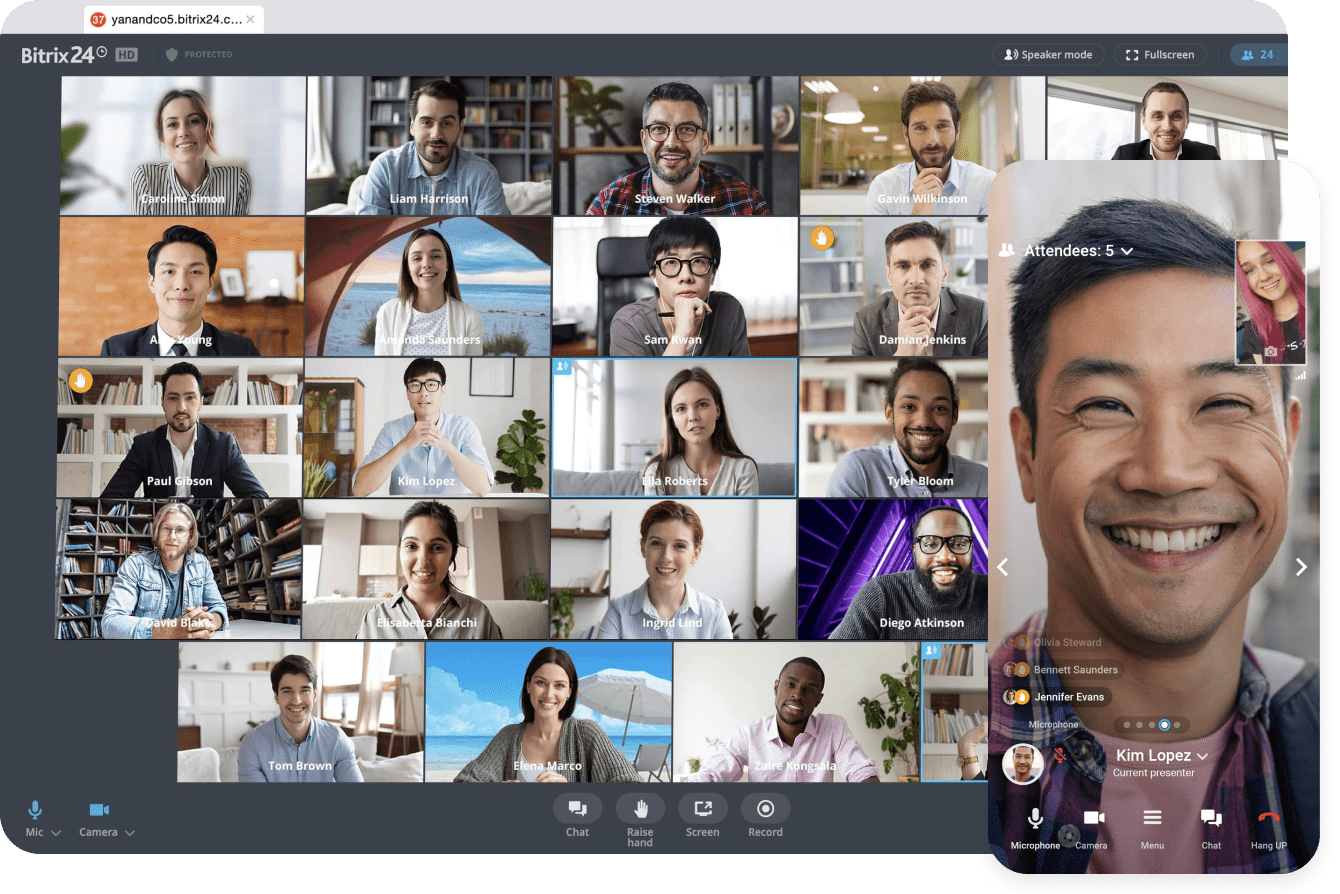This screenshot has height=894, width=1340.
Task: Open the mobile Menu hamburger icon
Action: [1152, 818]
